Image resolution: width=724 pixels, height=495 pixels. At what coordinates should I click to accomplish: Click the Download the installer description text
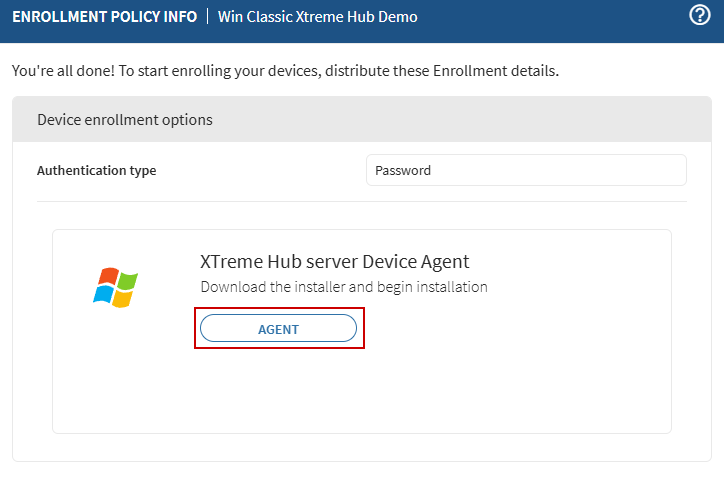343,287
